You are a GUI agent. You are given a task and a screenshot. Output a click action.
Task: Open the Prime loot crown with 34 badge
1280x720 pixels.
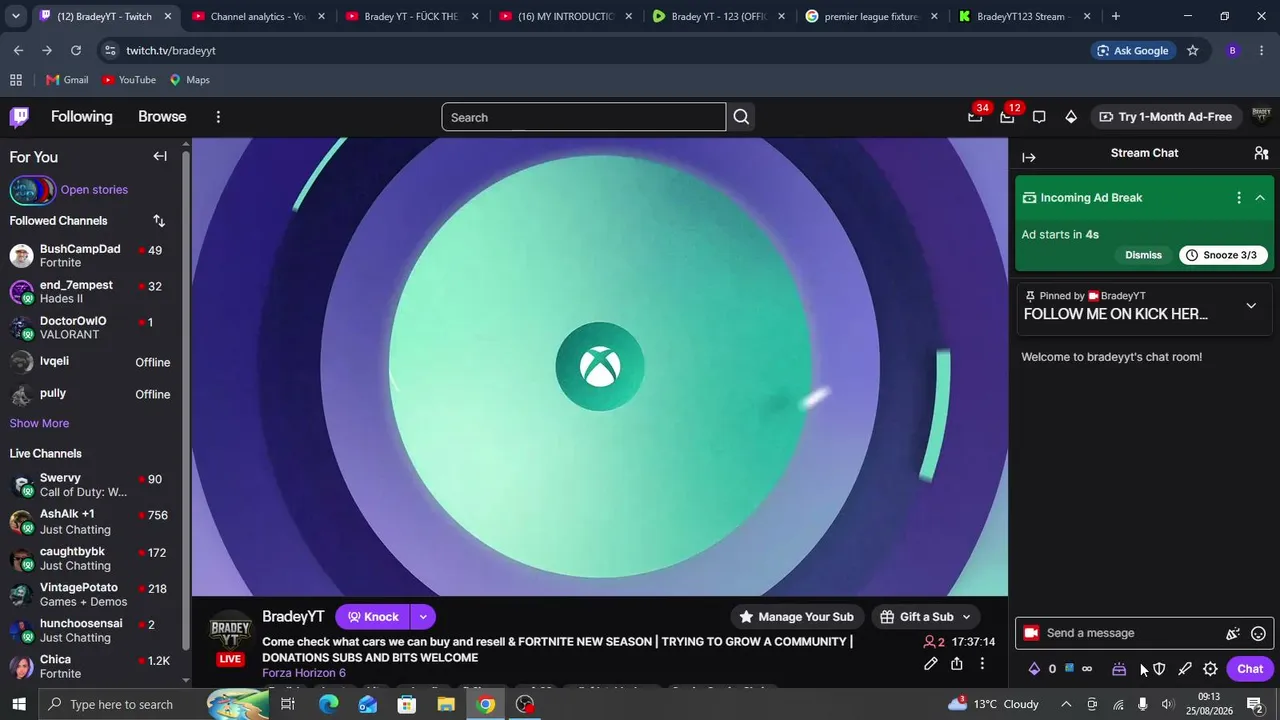975,117
